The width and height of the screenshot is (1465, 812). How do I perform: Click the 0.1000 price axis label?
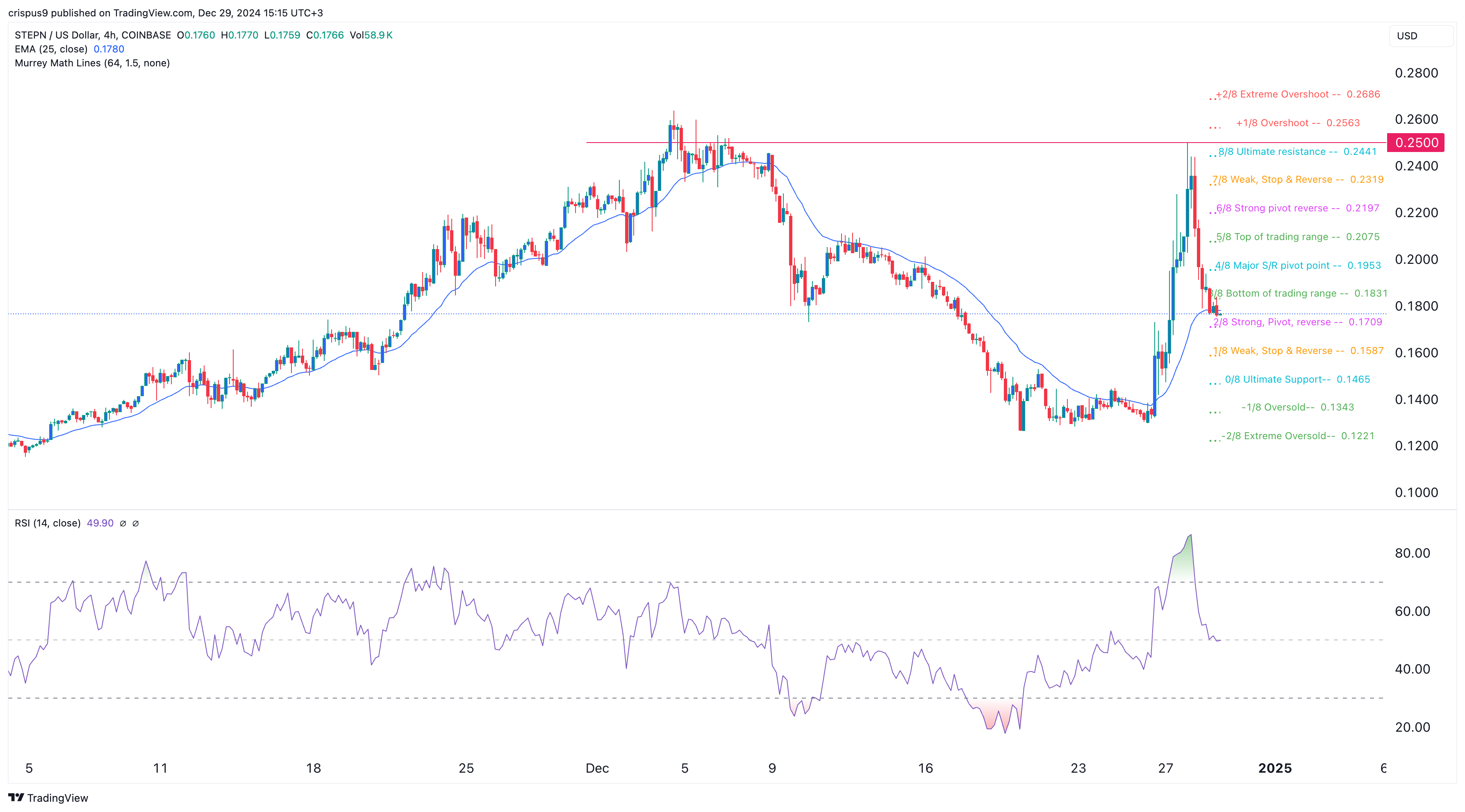coord(1416,492)
